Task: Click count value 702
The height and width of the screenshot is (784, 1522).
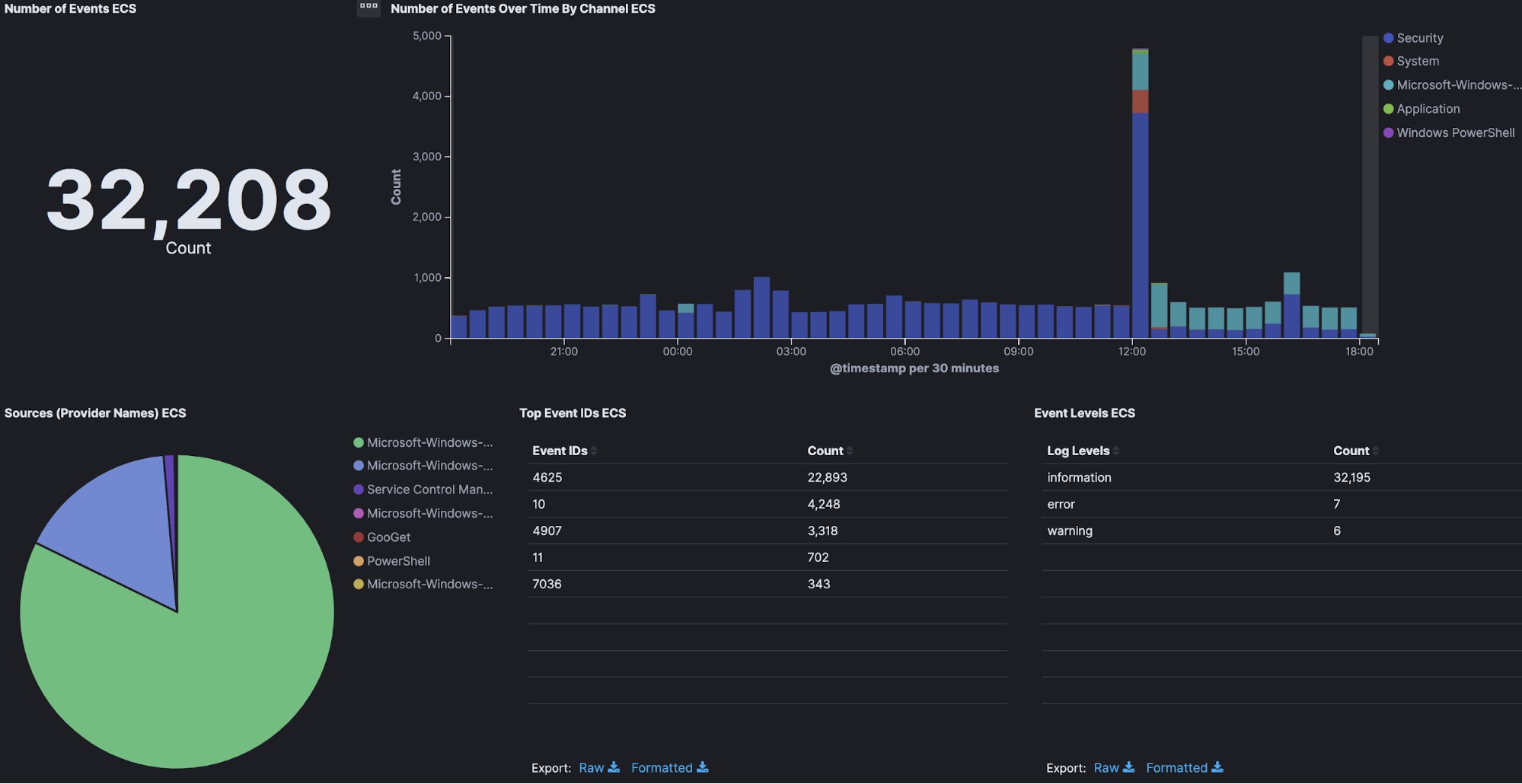Action: point(818,557)
